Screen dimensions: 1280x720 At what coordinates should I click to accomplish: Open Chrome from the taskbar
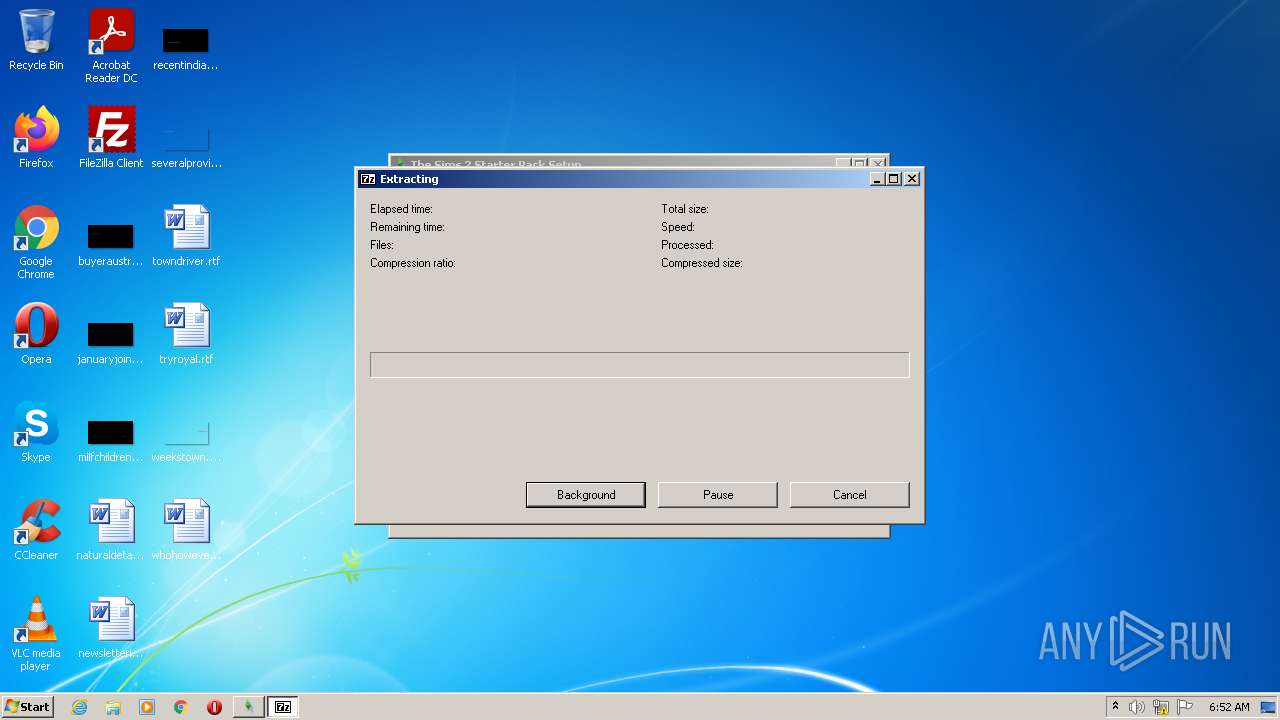(x=181, y=707)
